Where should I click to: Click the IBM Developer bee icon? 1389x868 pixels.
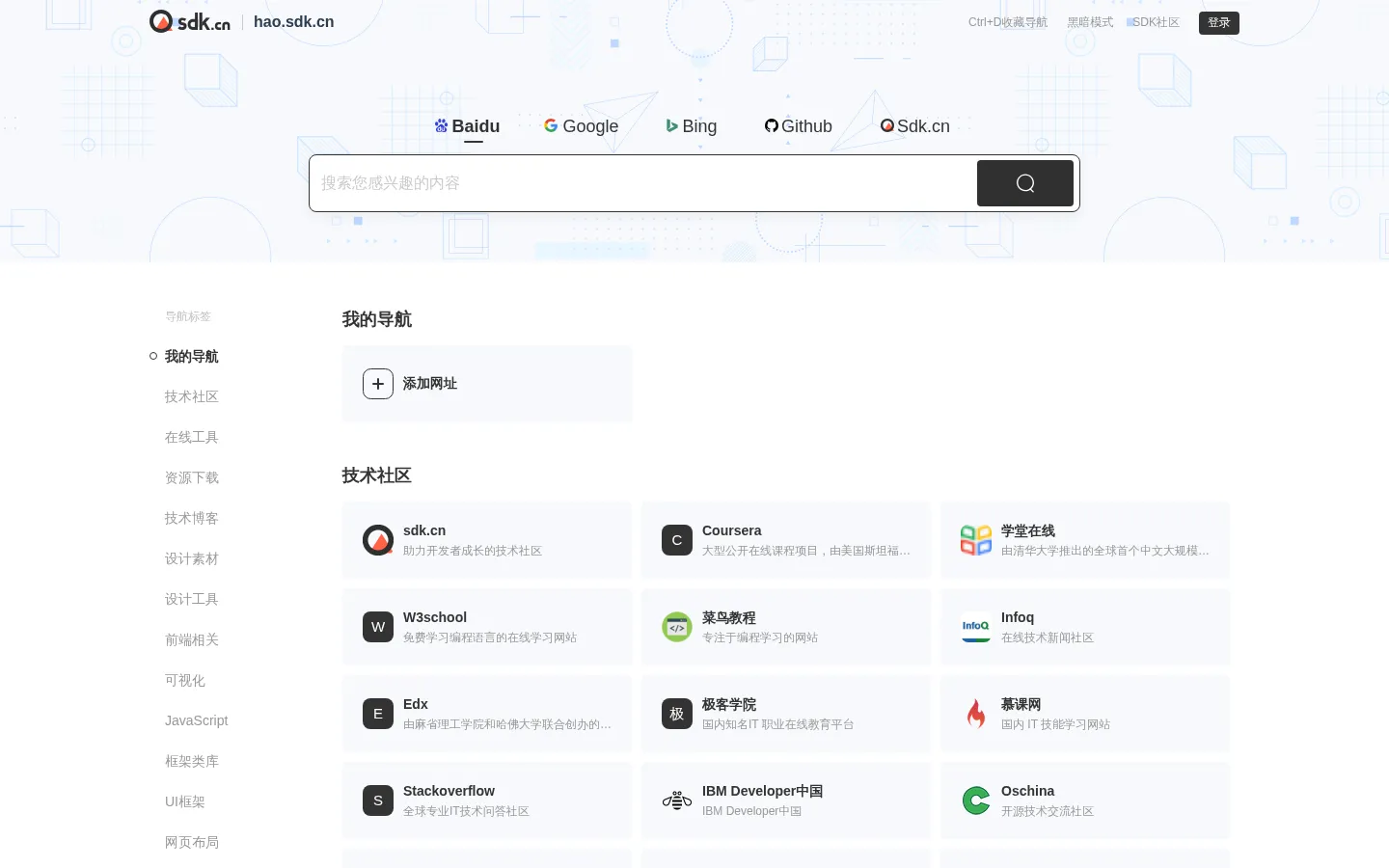click(x=677, y=800)
